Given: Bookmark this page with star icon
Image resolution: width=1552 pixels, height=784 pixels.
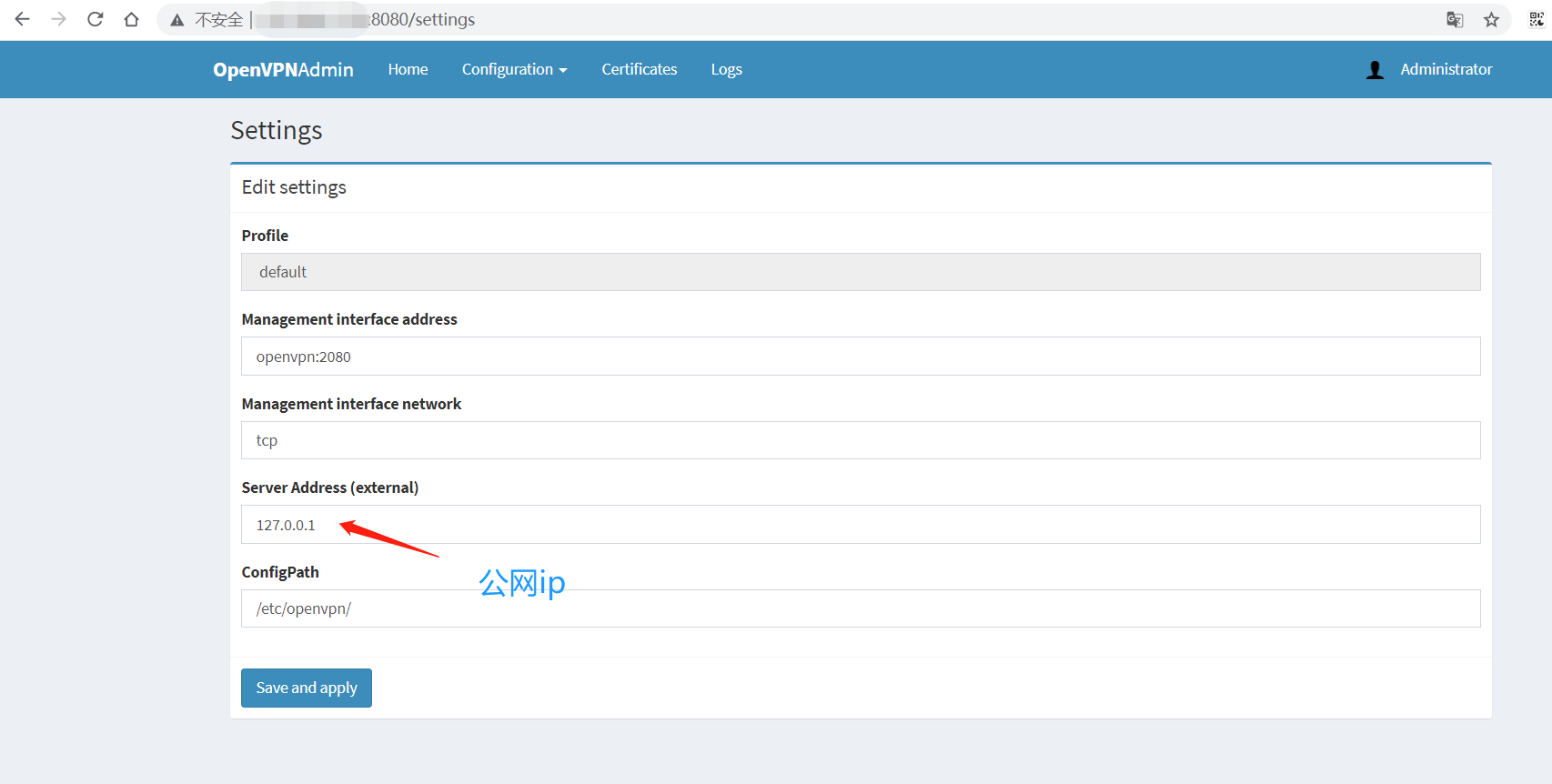Looking at the screenshot, I should click(x=1491, y=20).
